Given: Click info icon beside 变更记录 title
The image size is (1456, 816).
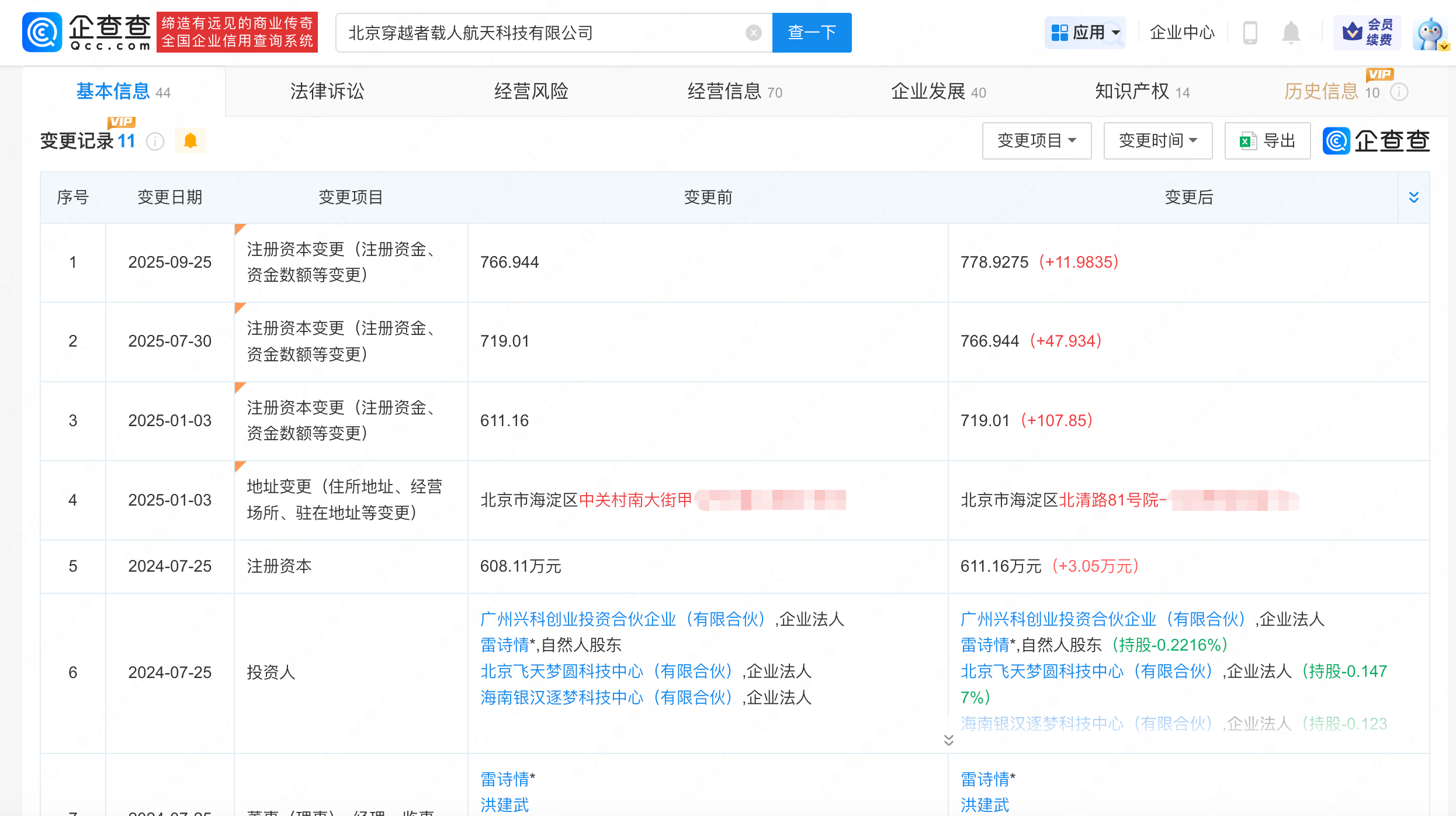Looking at the screenshot, I should click(x=155, y=141).
